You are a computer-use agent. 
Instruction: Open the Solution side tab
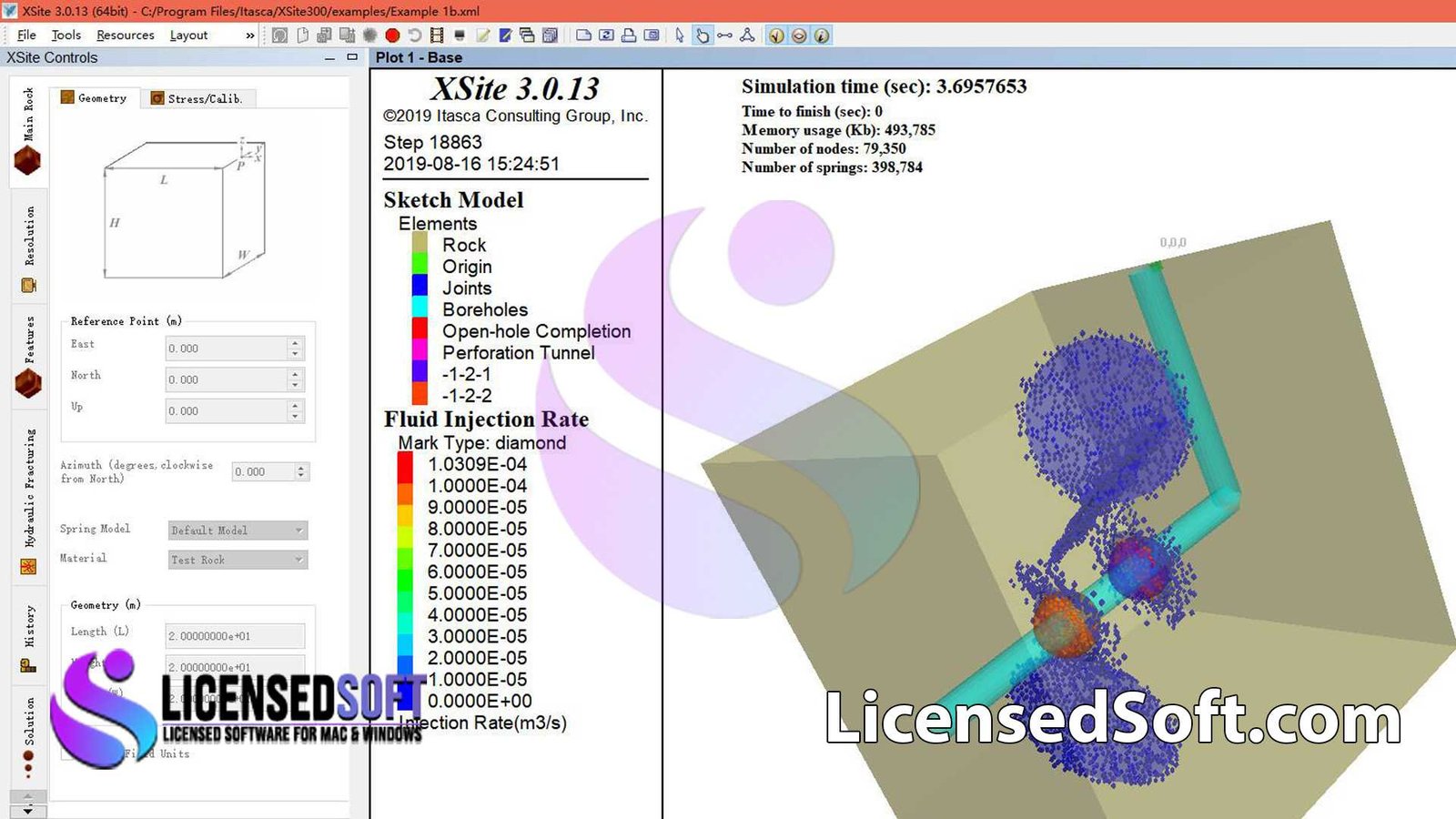click(28, 737)
